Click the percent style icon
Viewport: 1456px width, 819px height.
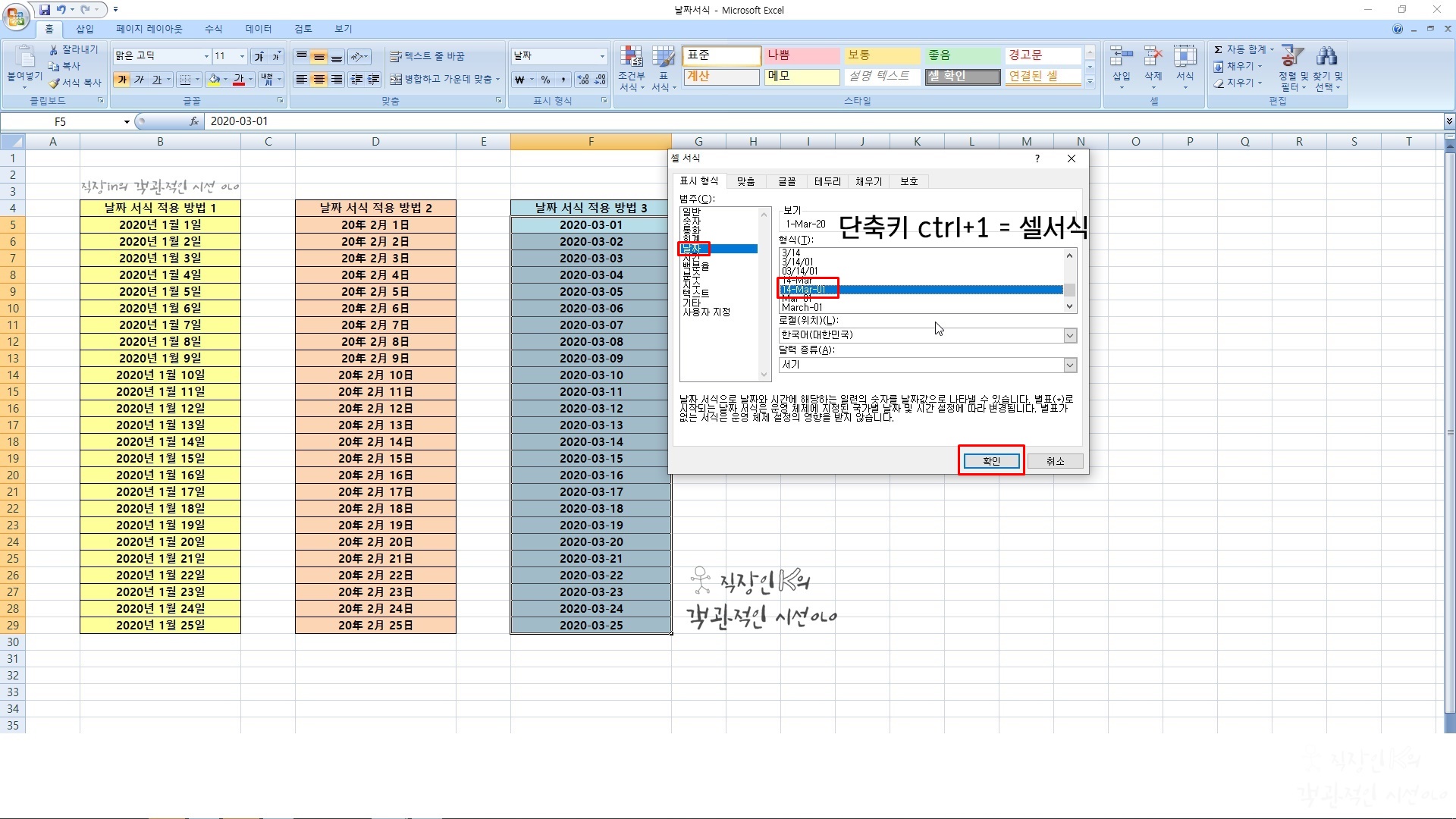pyautogui.click(x=545, y=80)
